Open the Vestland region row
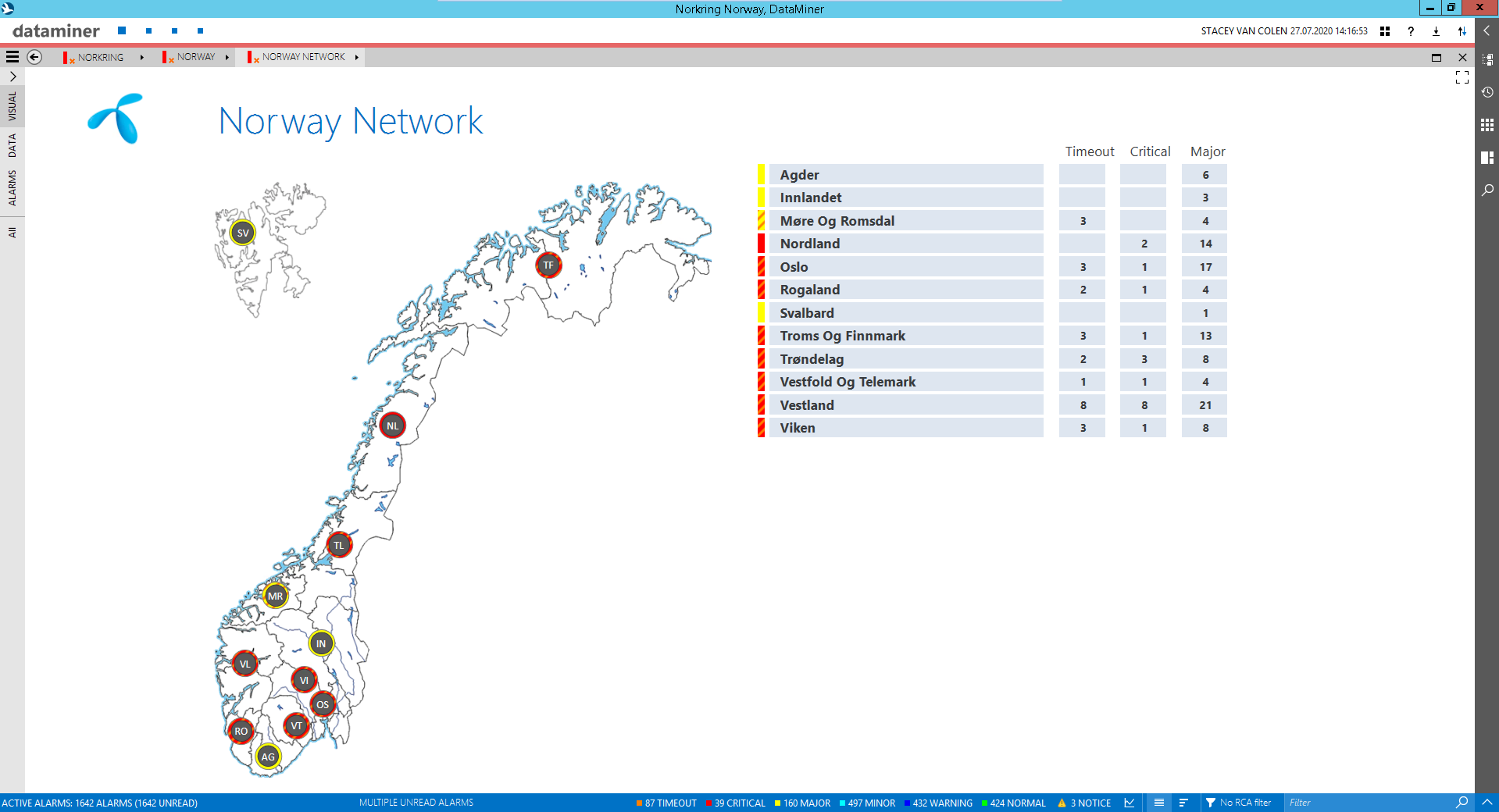This screenshot has width=1499, height=812. click(905, 405)
